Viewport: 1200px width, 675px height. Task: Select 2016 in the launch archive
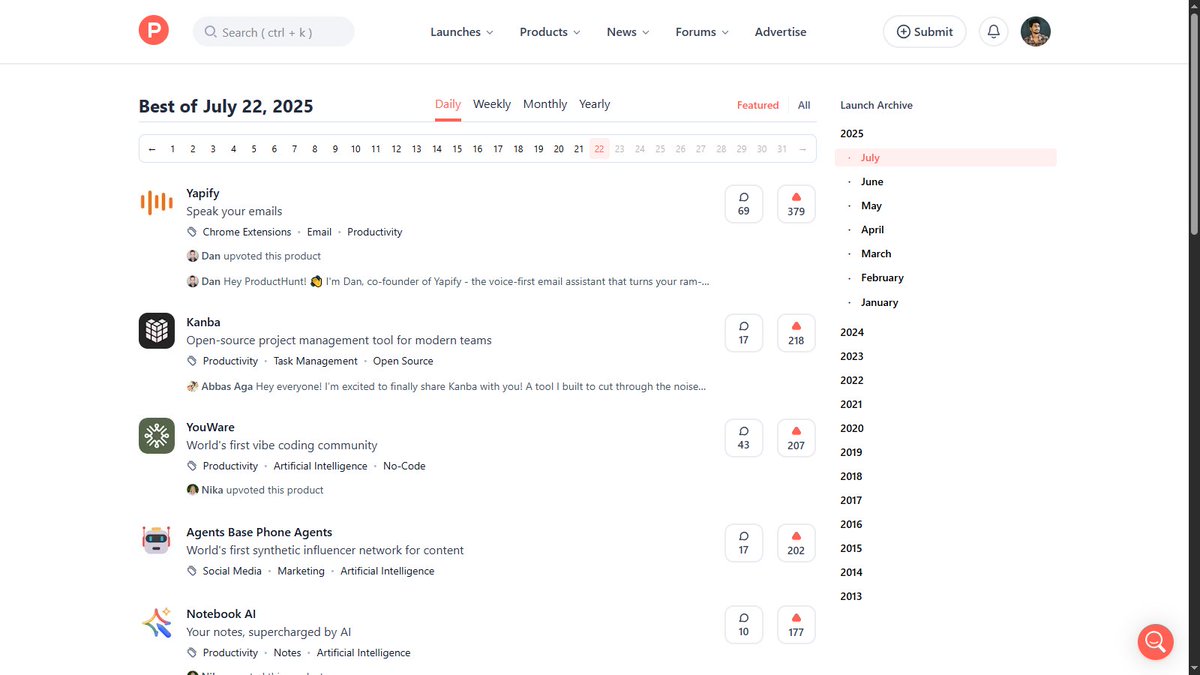(x=852, y=524)
